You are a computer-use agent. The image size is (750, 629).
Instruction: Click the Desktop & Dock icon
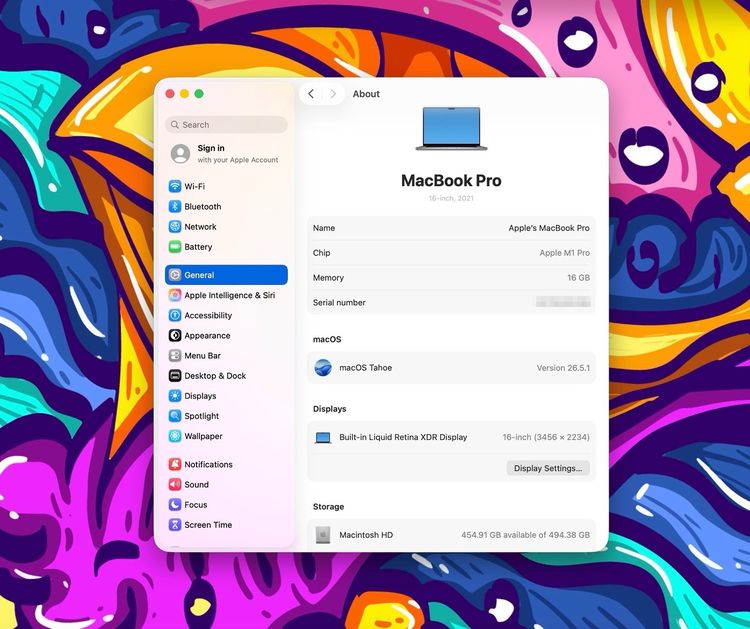(175, 375)
